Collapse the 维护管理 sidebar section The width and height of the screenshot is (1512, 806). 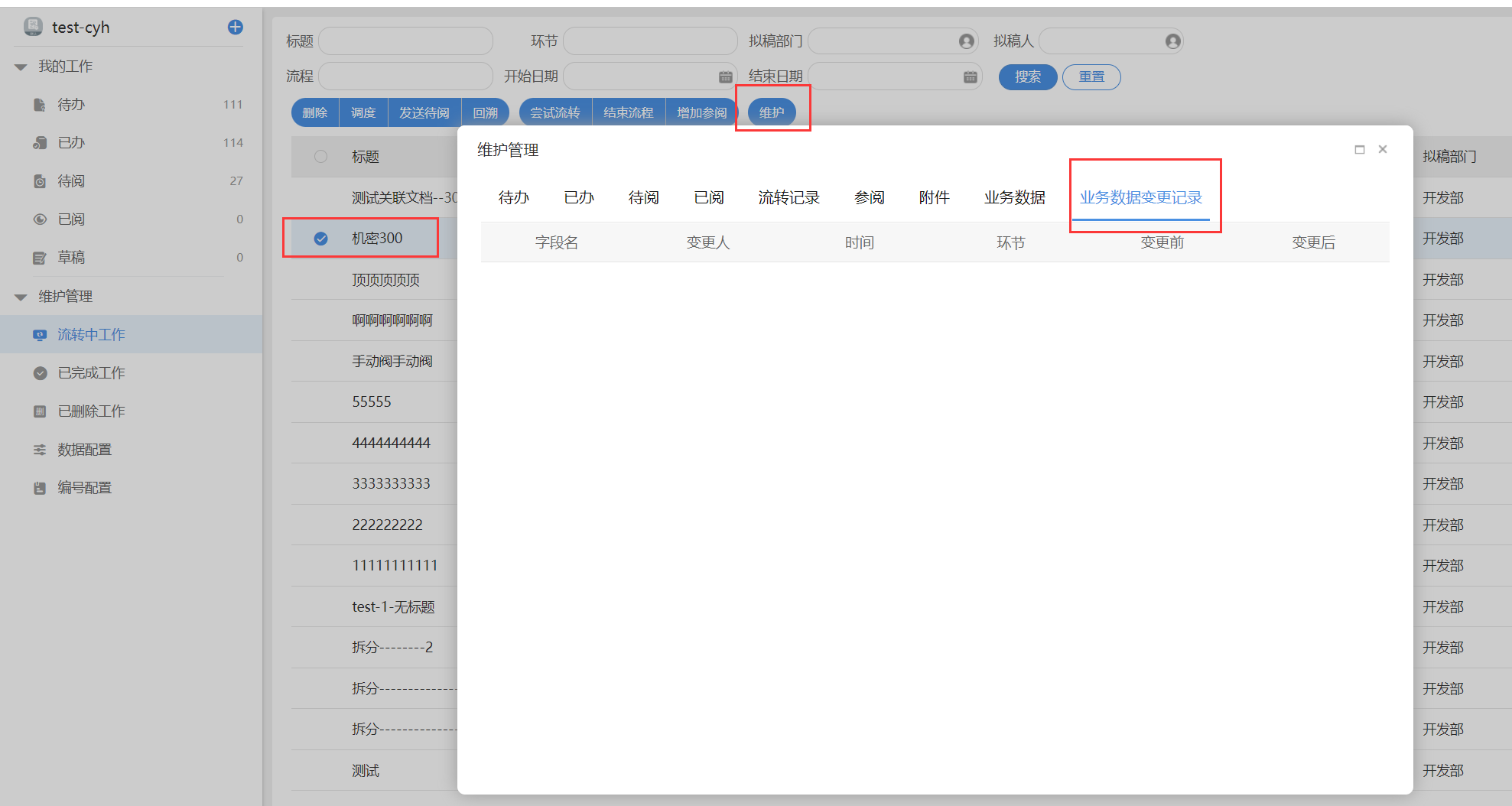click(x=21, y=297)
